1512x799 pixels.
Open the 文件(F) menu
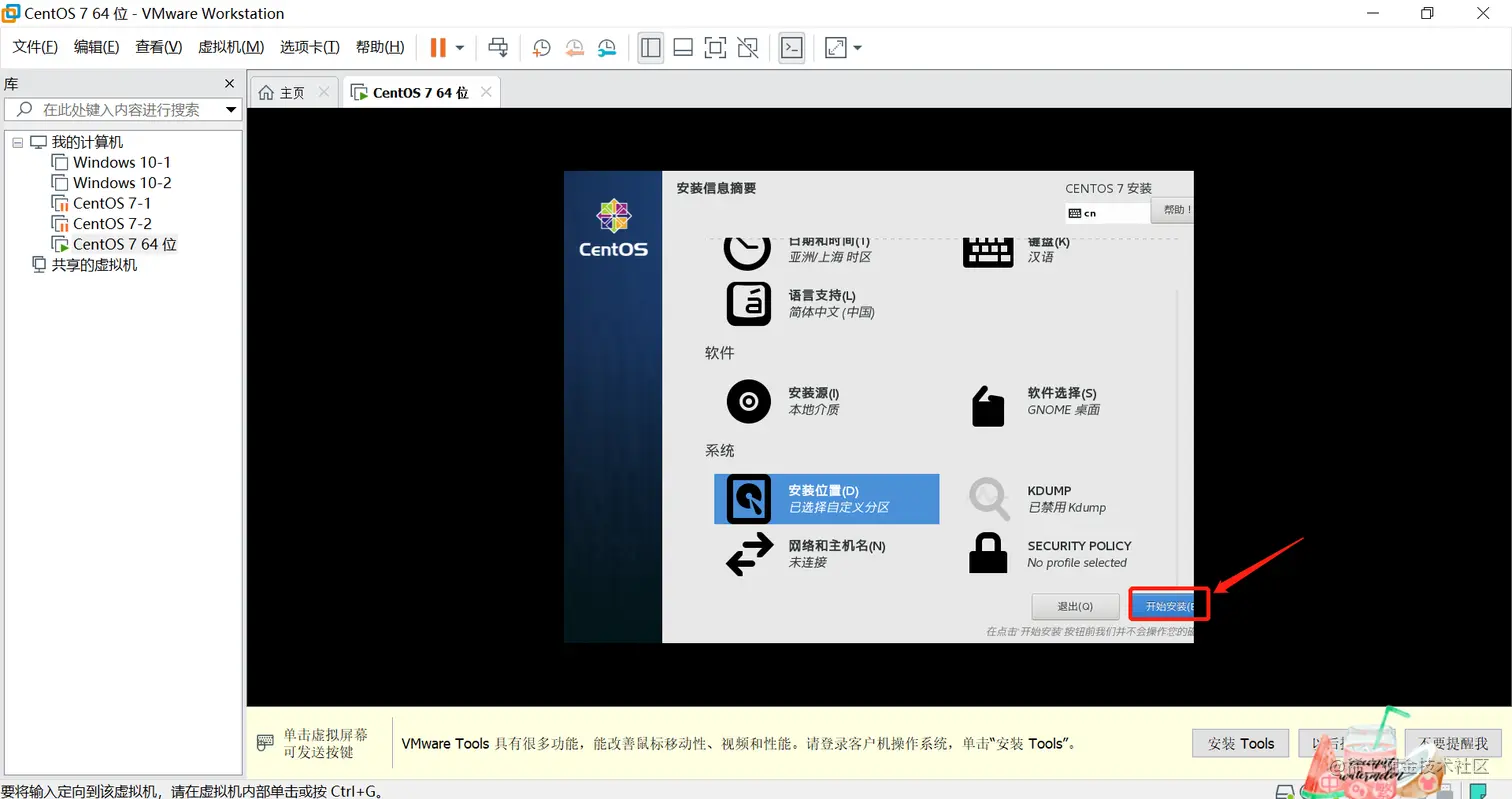coord(35,47)
